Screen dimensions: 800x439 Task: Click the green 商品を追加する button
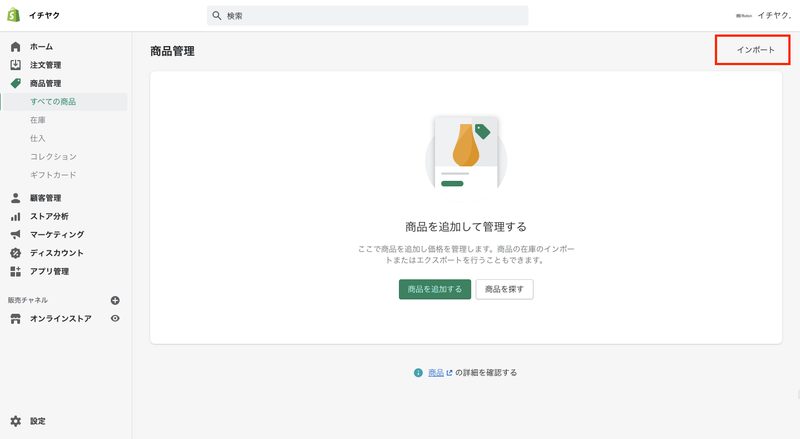[435, 289]
